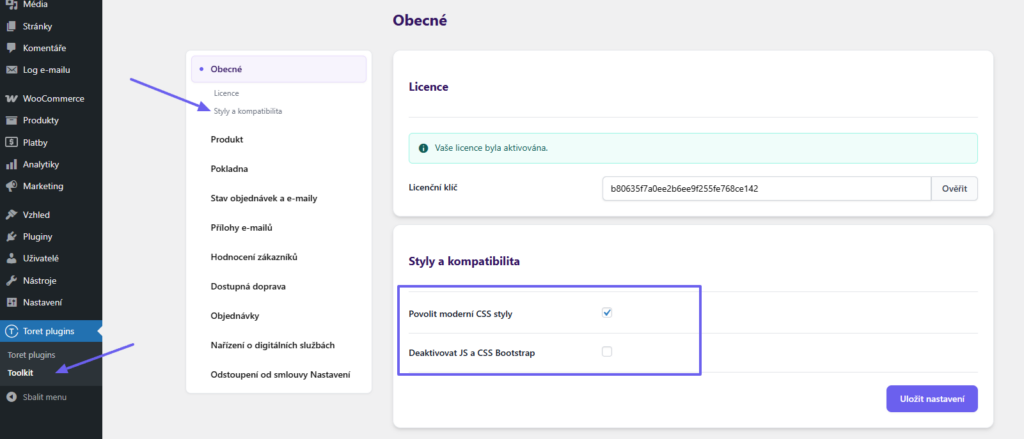Open the Toret plugins submenu link
The image size is (1024, 439).
(31, 355)
